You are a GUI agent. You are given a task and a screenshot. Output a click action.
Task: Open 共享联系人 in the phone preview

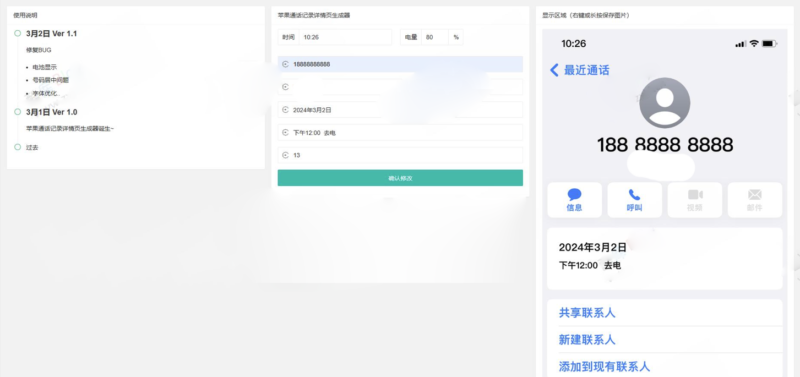click(587, 313)
